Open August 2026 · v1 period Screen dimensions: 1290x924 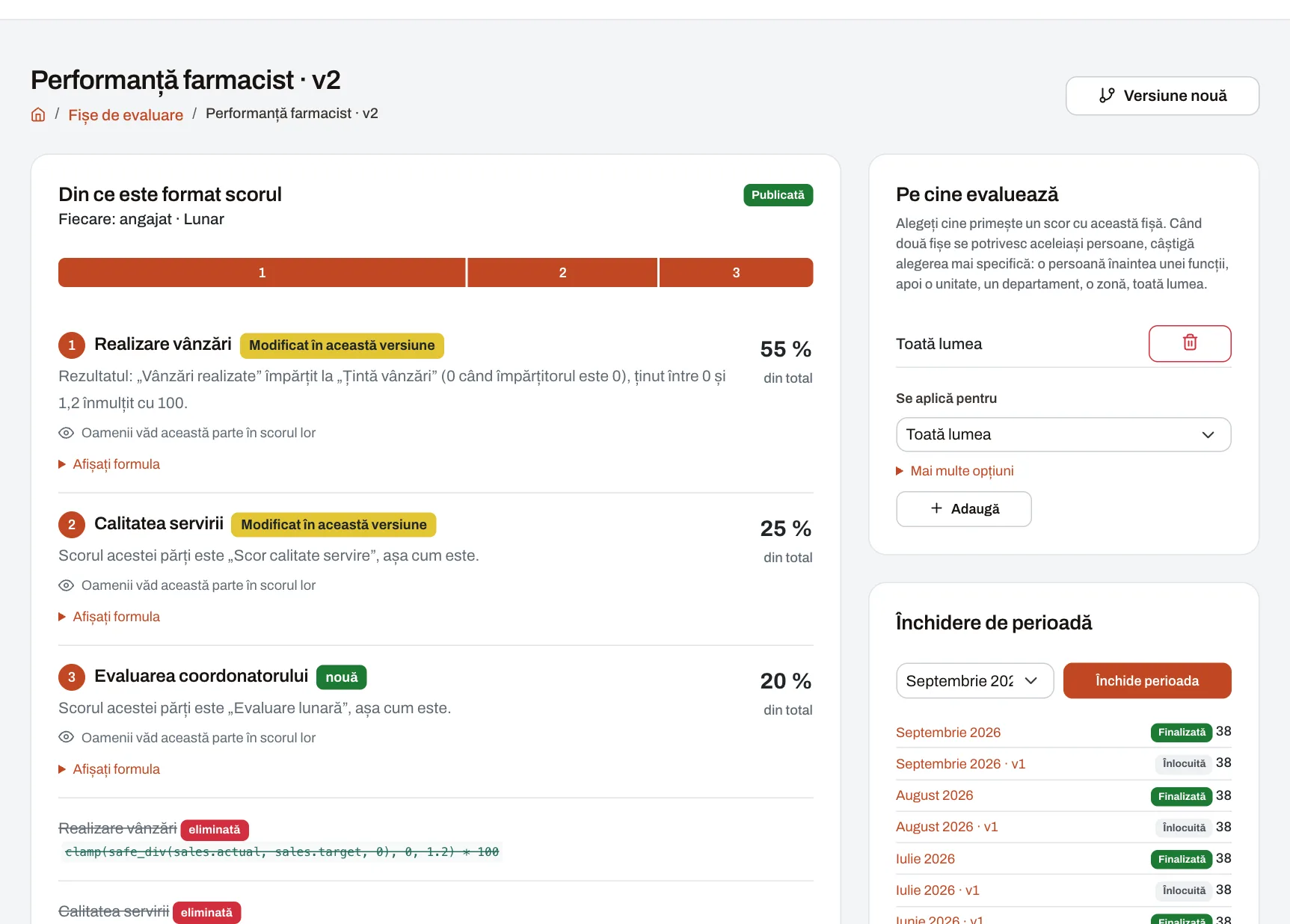click(947, 827)
